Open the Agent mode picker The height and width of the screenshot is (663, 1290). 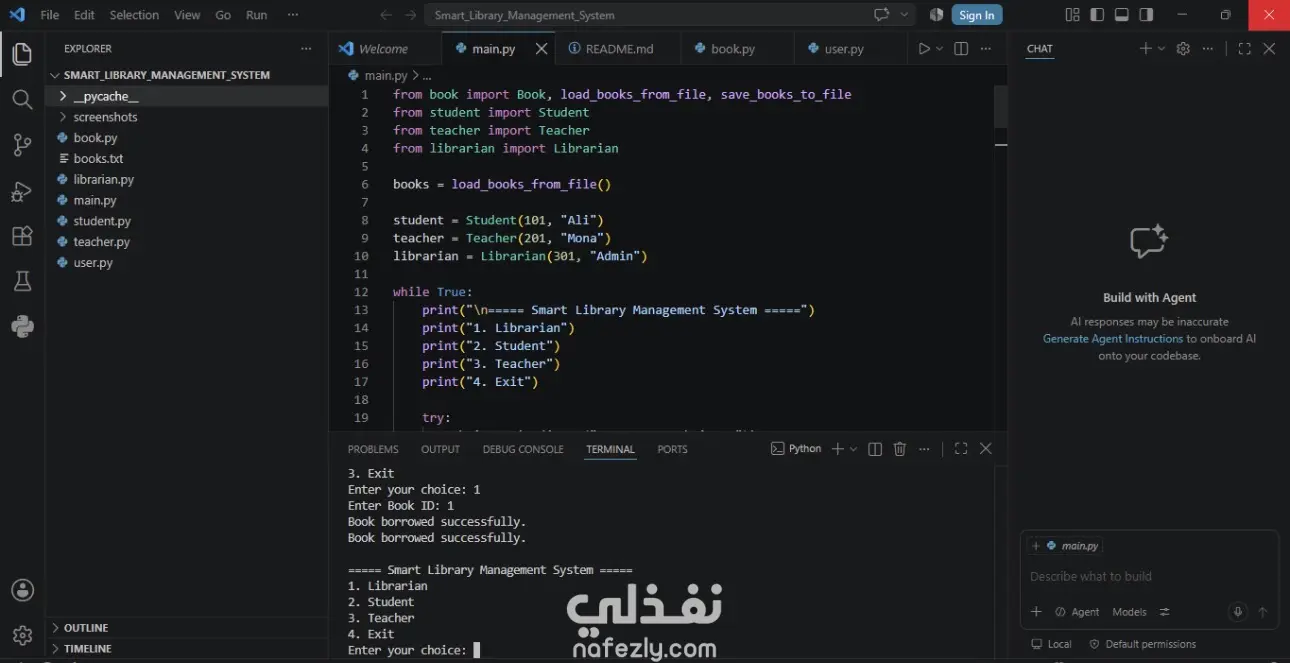[1077, 612]
